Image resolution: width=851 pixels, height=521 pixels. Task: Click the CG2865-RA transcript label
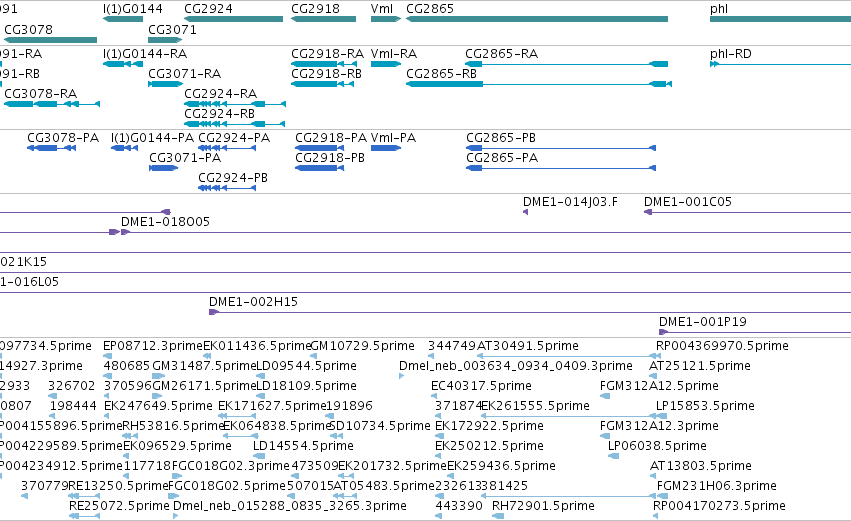[x=501, y=54]
